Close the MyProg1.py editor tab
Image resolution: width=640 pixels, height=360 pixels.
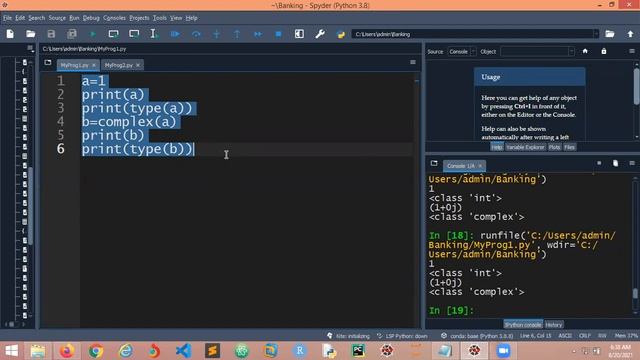(94, 65)
